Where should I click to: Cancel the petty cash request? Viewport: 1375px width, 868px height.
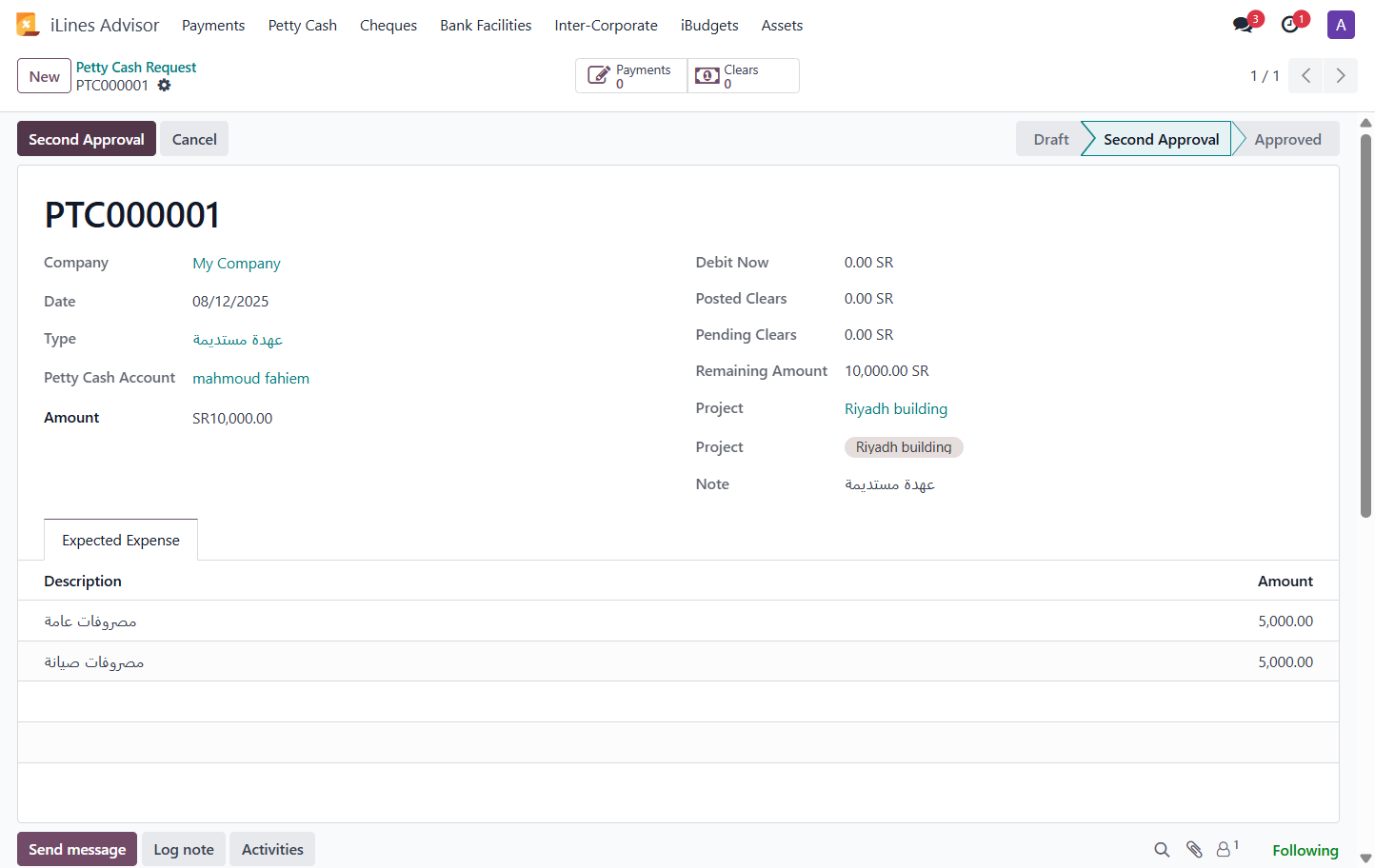tap(194, 139)
